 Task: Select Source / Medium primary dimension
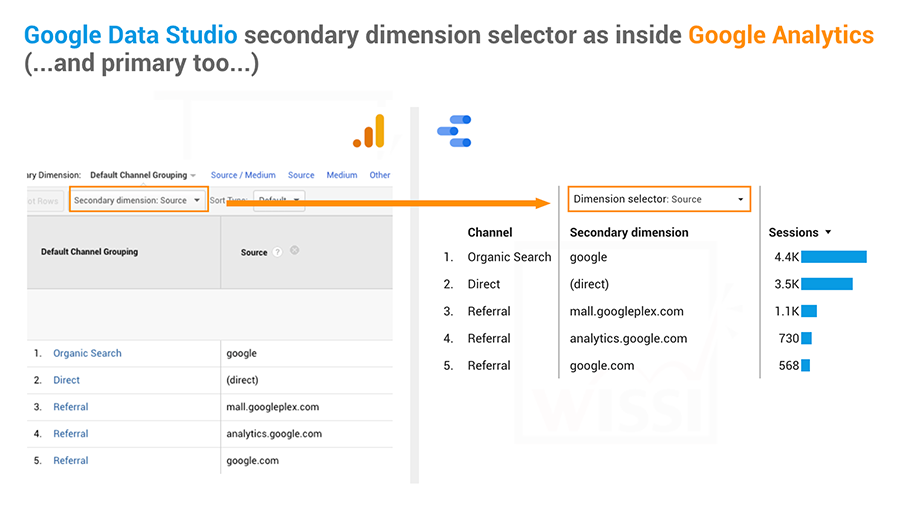point(243,175)
